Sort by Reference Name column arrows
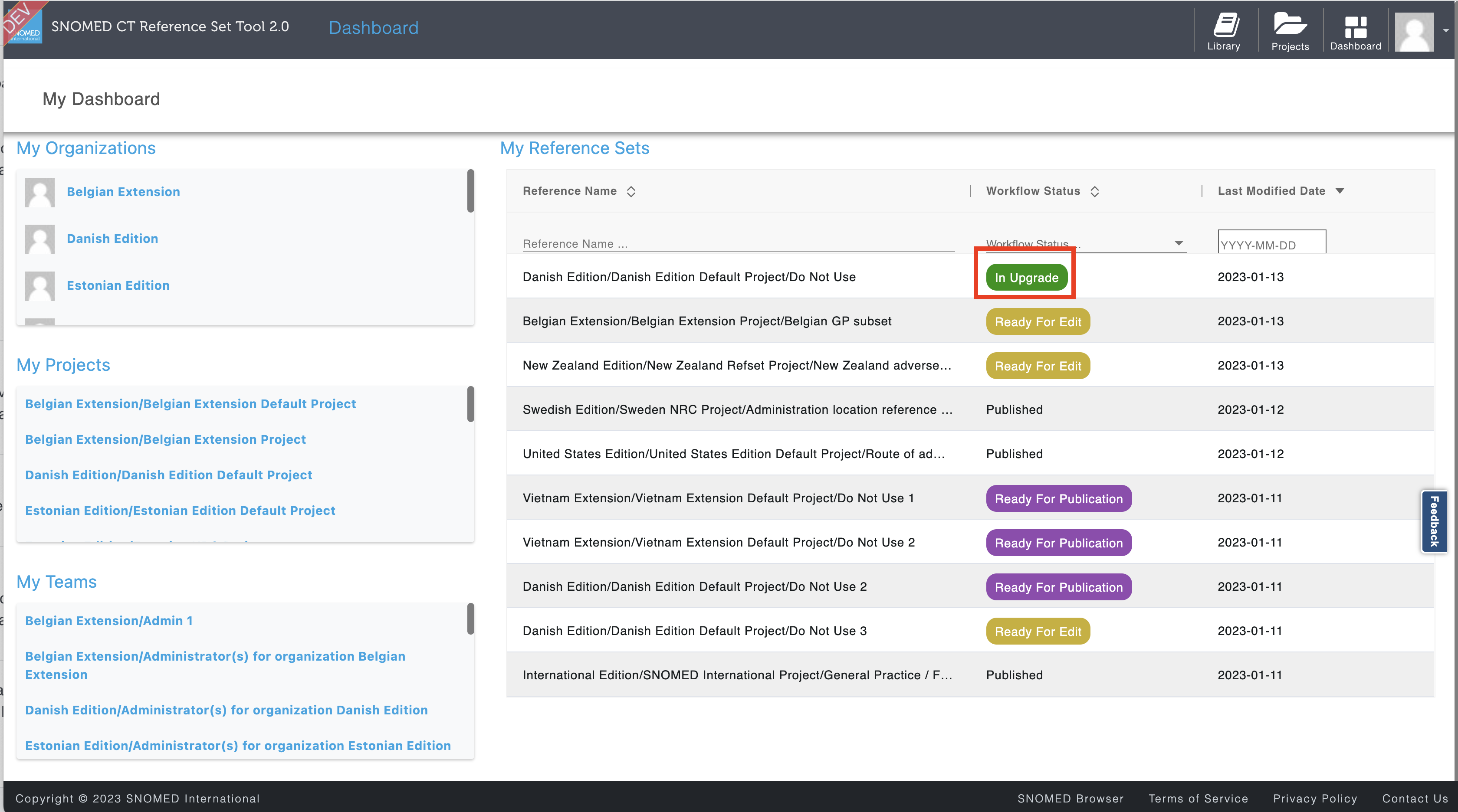This screenshot has height=812, width=1458. [x=631, y=191]
